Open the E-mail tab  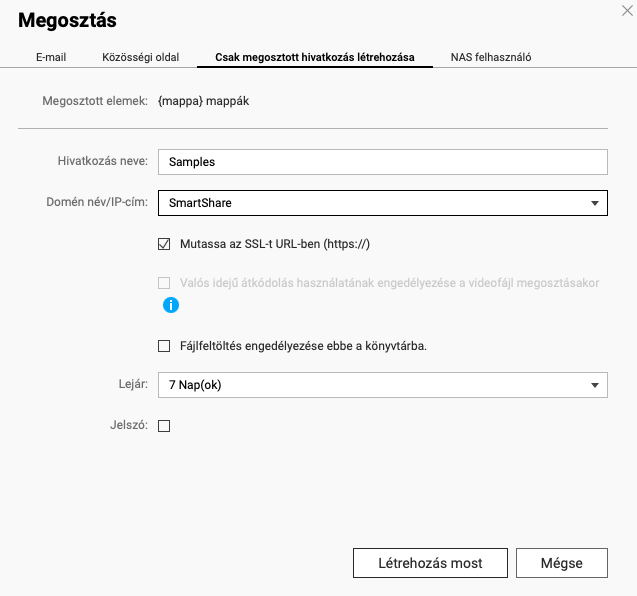pos(51,57)
